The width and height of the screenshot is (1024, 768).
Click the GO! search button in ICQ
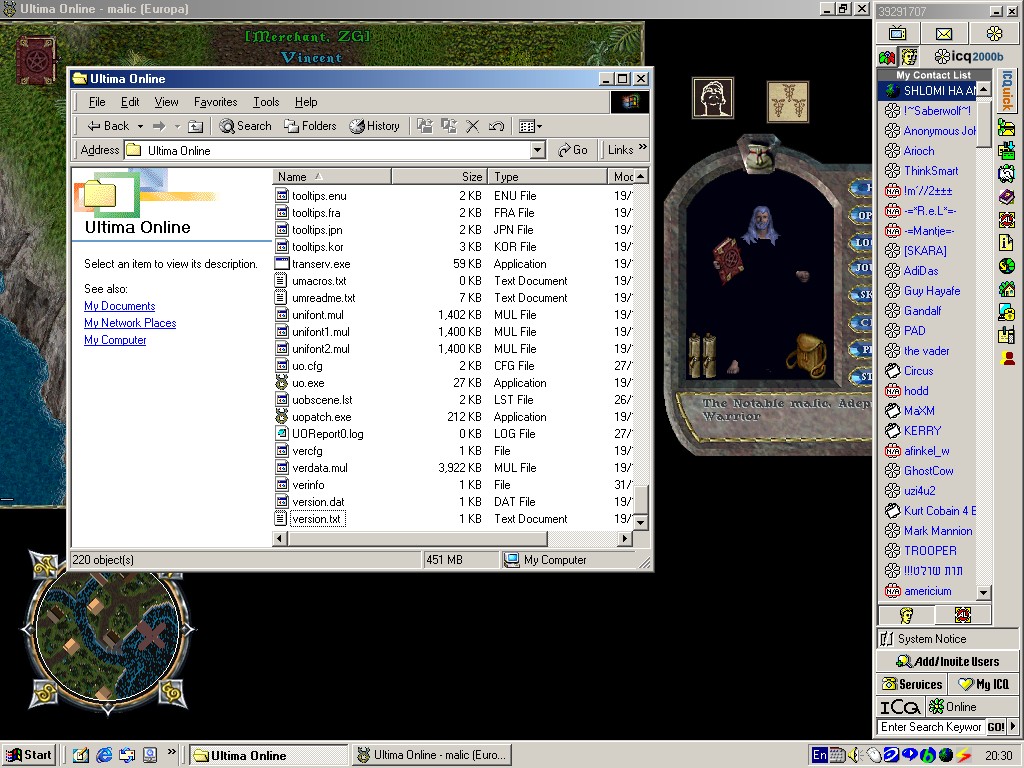(996, 727)
